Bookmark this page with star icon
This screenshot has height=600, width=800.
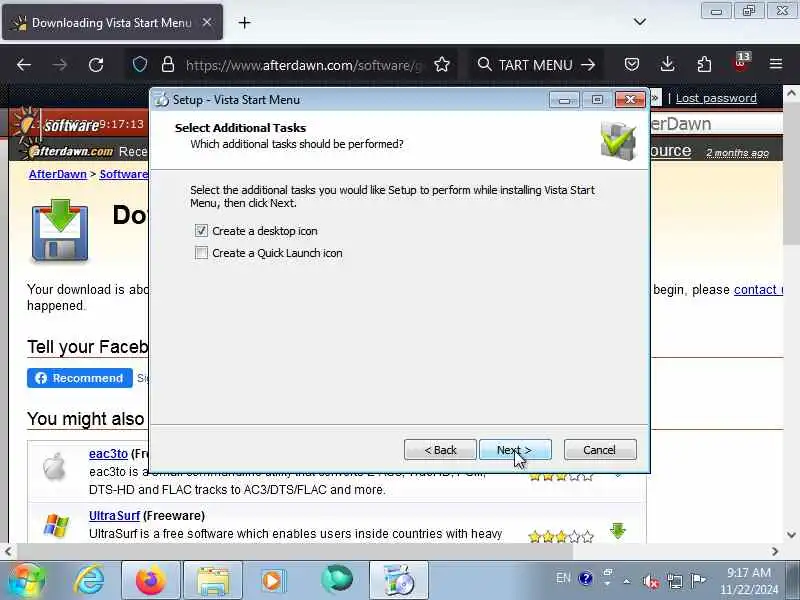point(442,65)
